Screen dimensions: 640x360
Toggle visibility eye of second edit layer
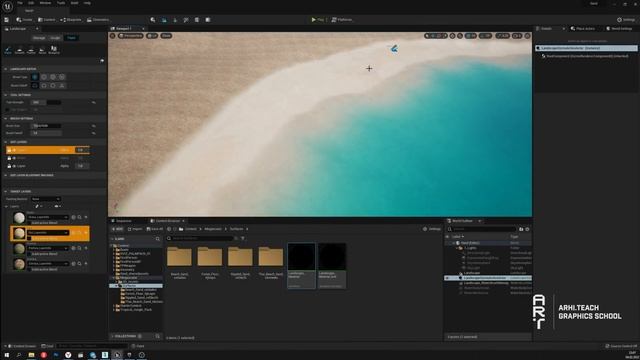click(x=14, y=158)
